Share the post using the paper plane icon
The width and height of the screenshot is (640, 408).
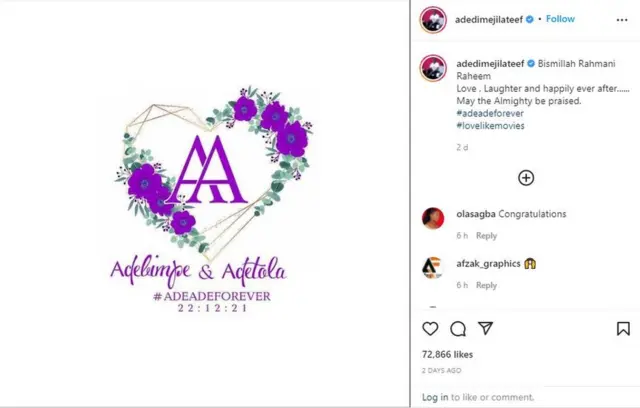pyautogui.click(x=486, y=328)
